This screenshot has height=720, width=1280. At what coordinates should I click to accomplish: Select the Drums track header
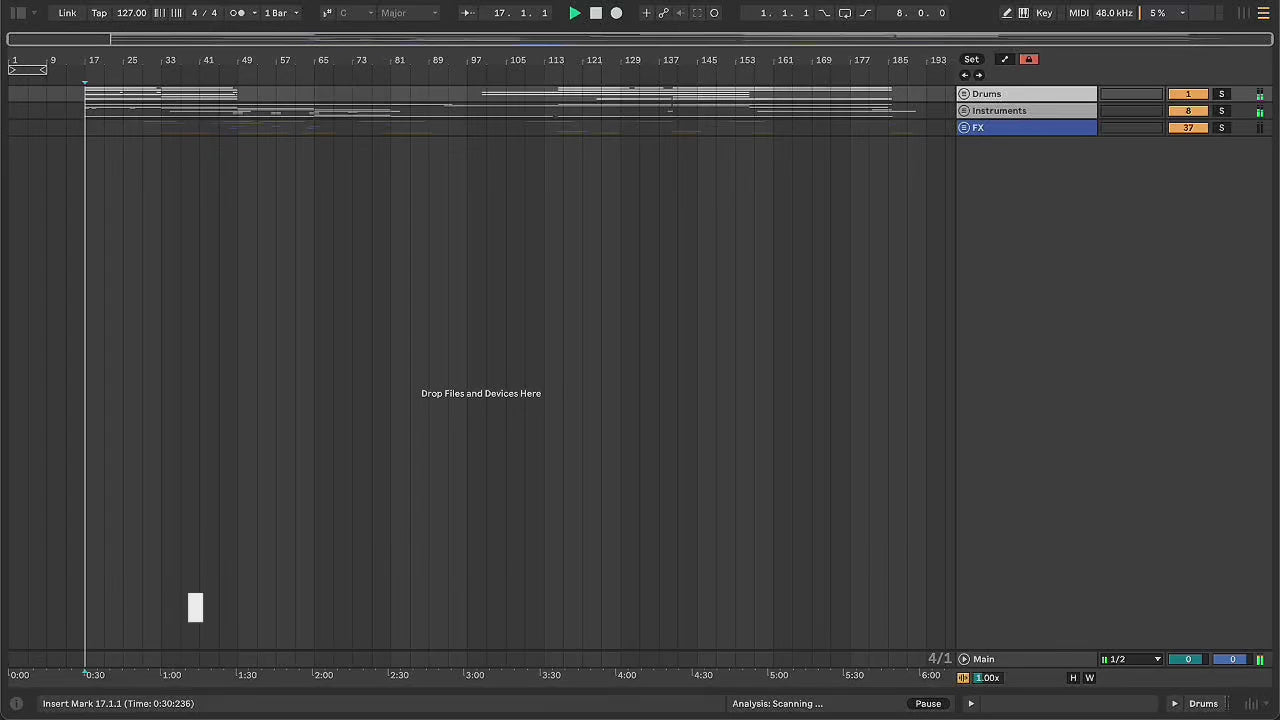tap(1027, 94)
